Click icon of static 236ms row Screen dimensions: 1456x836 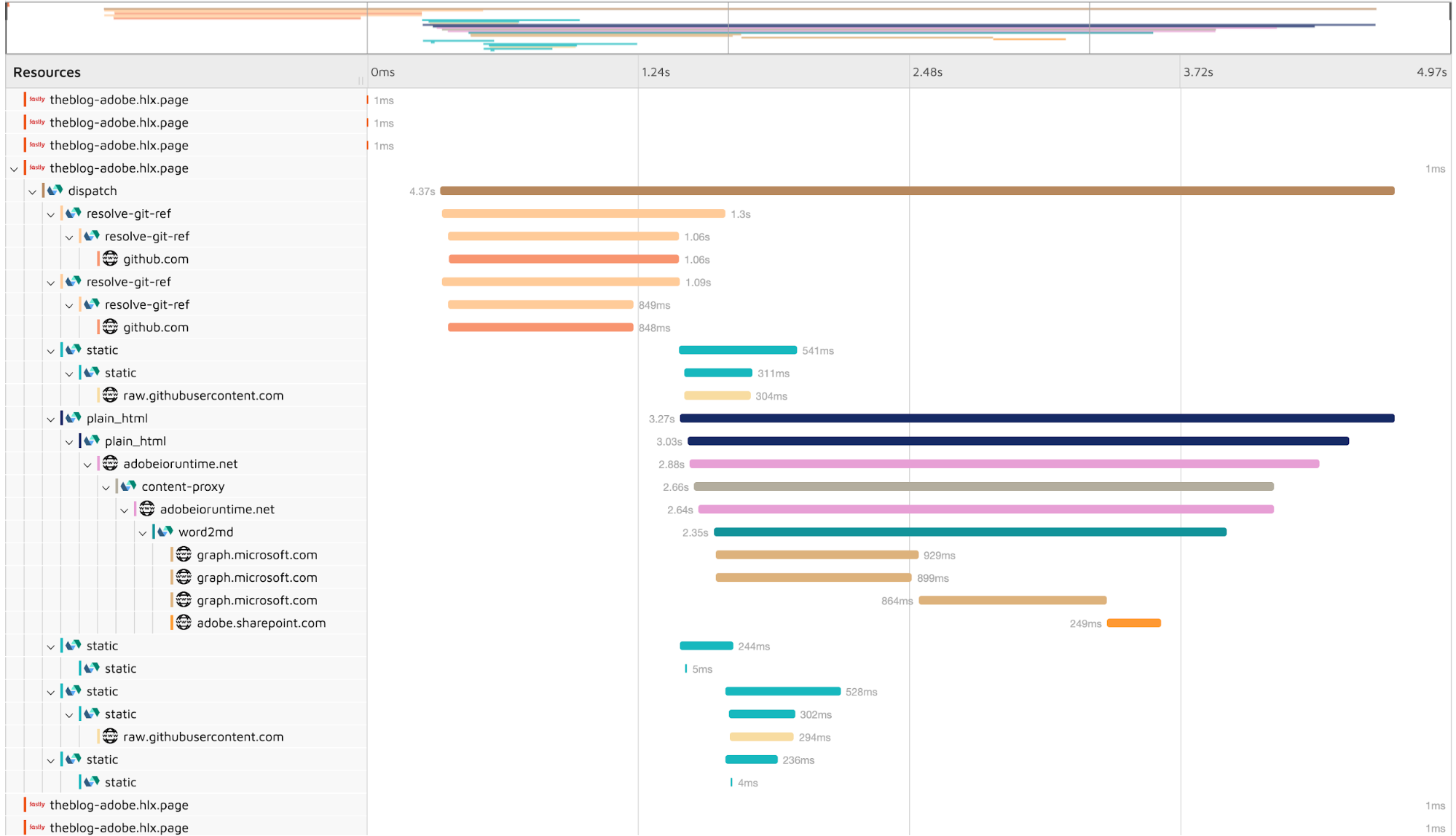(73, 759)
